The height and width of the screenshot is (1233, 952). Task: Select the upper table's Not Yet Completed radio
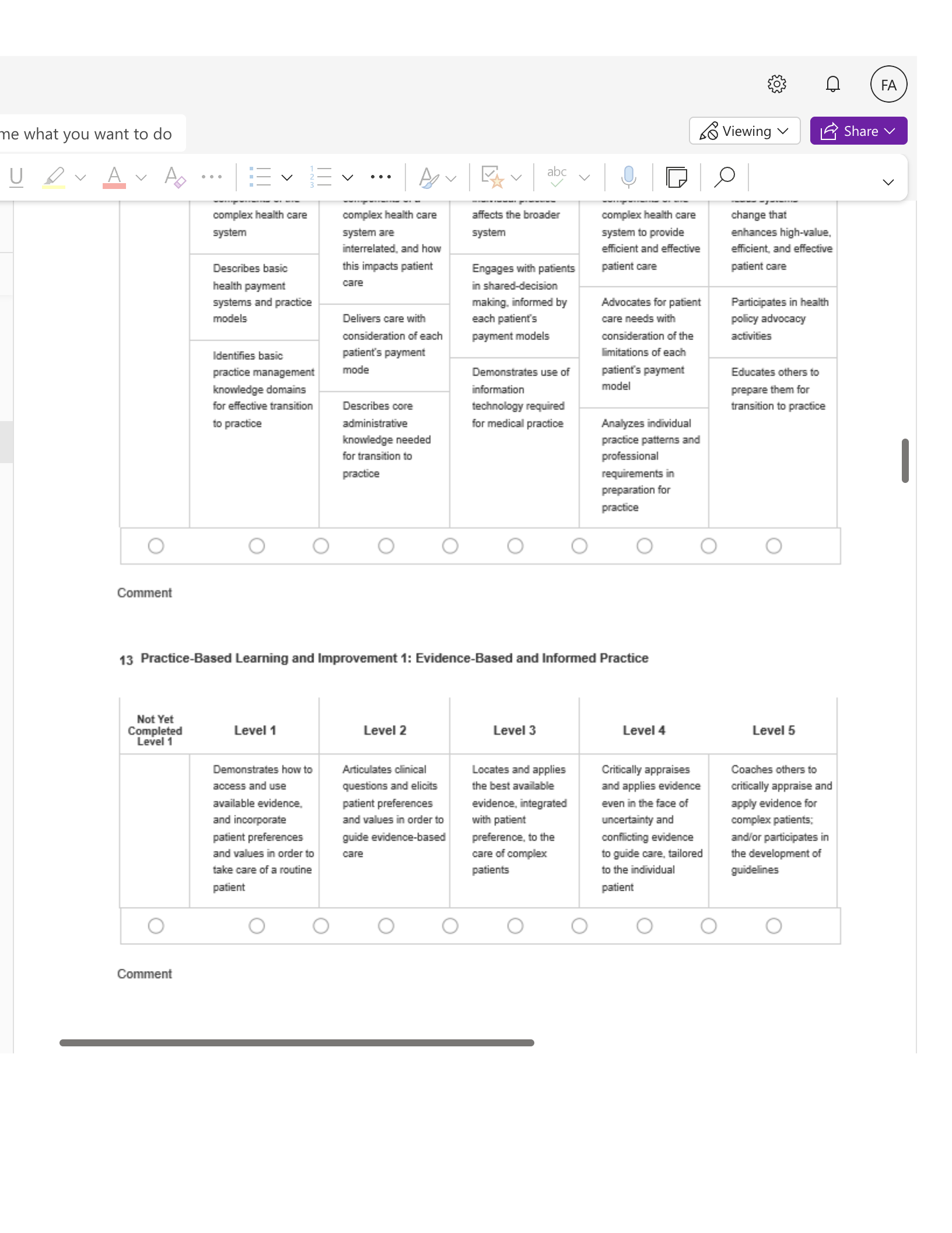(156, 546)
